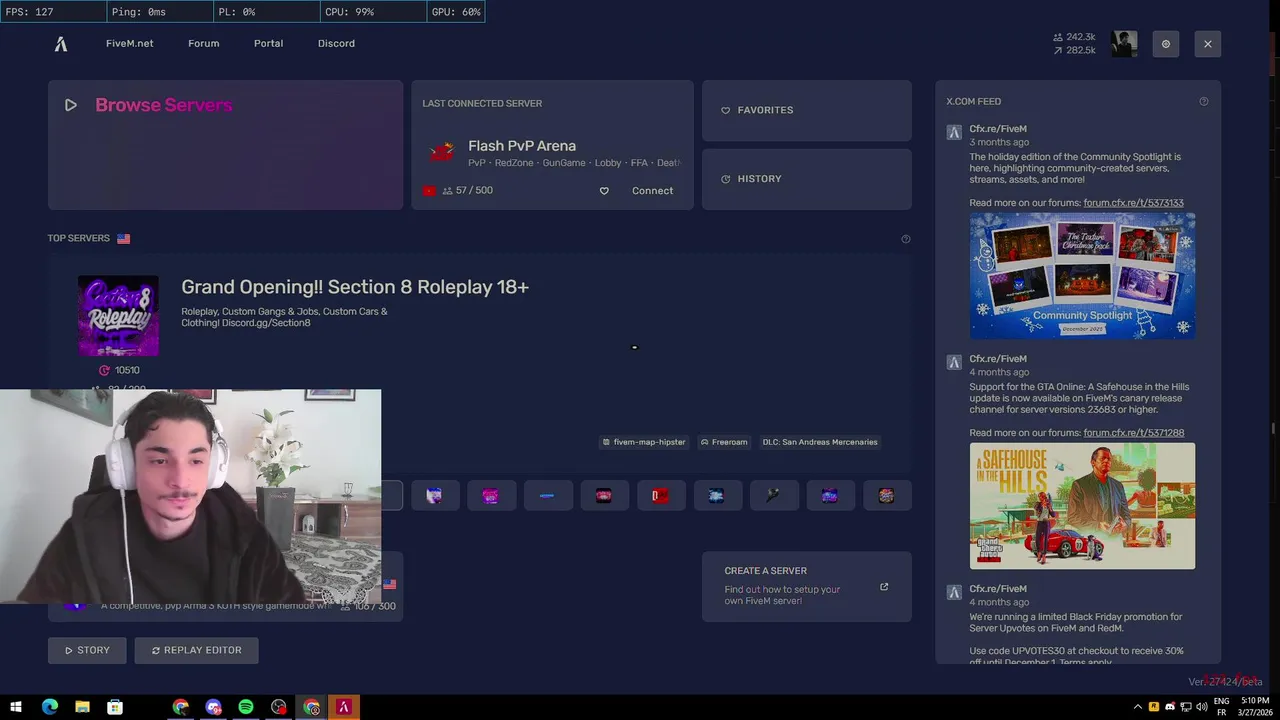Screen dimensions: 1280x720
Task: Click the fivem-map-hipster tag
Action: coord(644,442)
